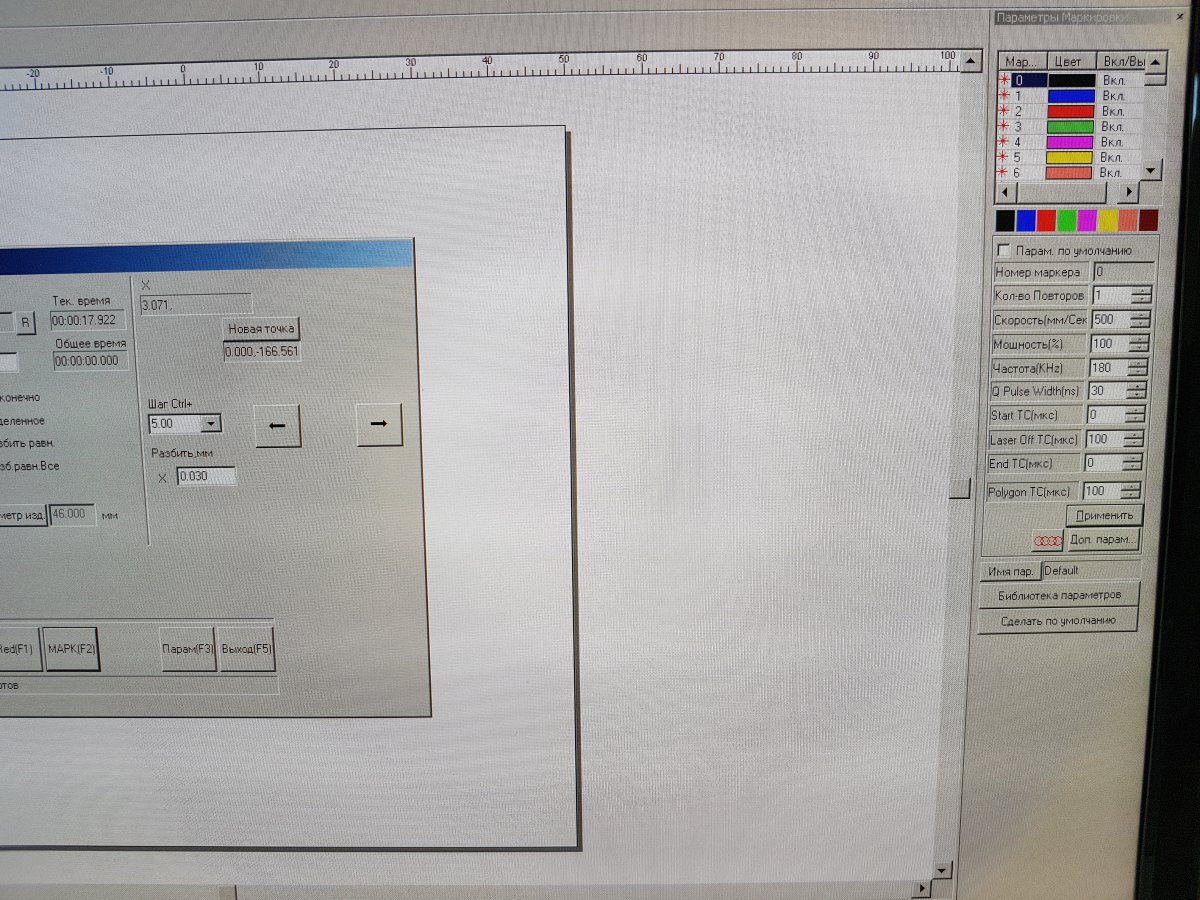Image resolution: width=1200 pixels, height=900 pixels.
Task: Click the Новая точка button
Action: pyautogui.click(x=261, y=329)
